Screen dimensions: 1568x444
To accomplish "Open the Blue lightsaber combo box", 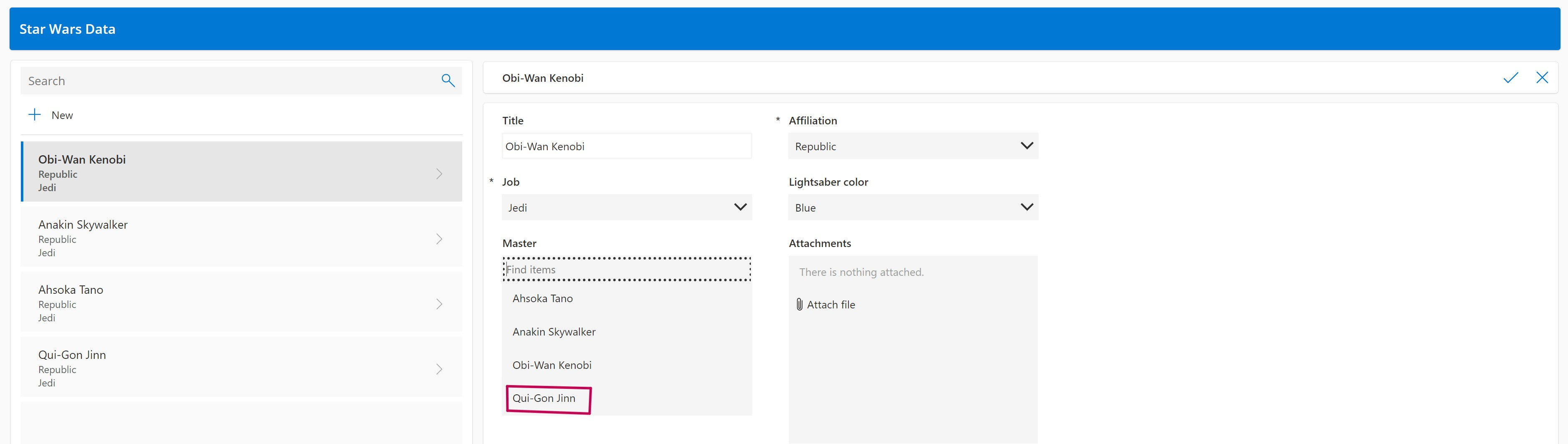I will pos(913,207).
